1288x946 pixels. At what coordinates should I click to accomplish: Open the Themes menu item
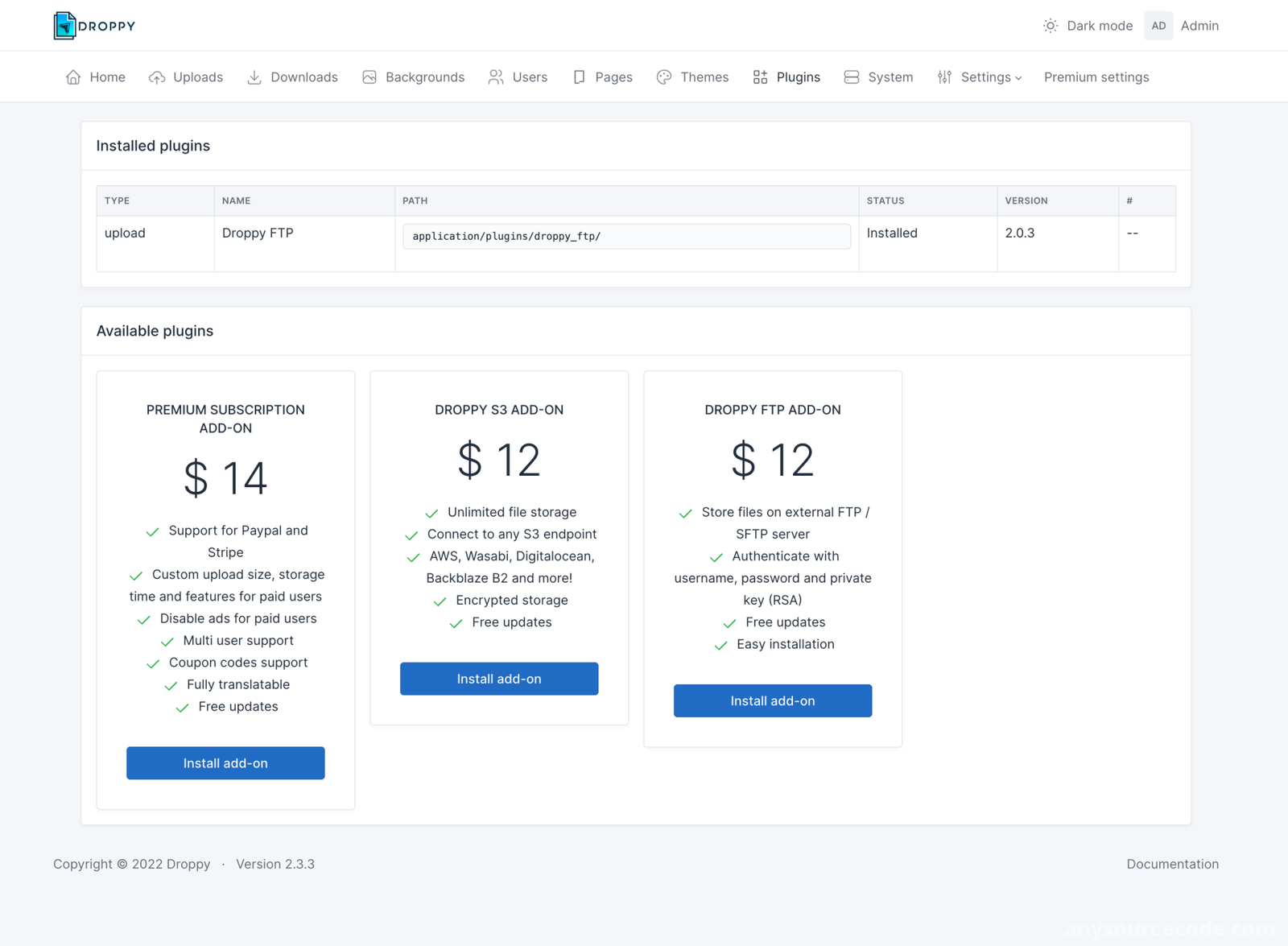692,77
